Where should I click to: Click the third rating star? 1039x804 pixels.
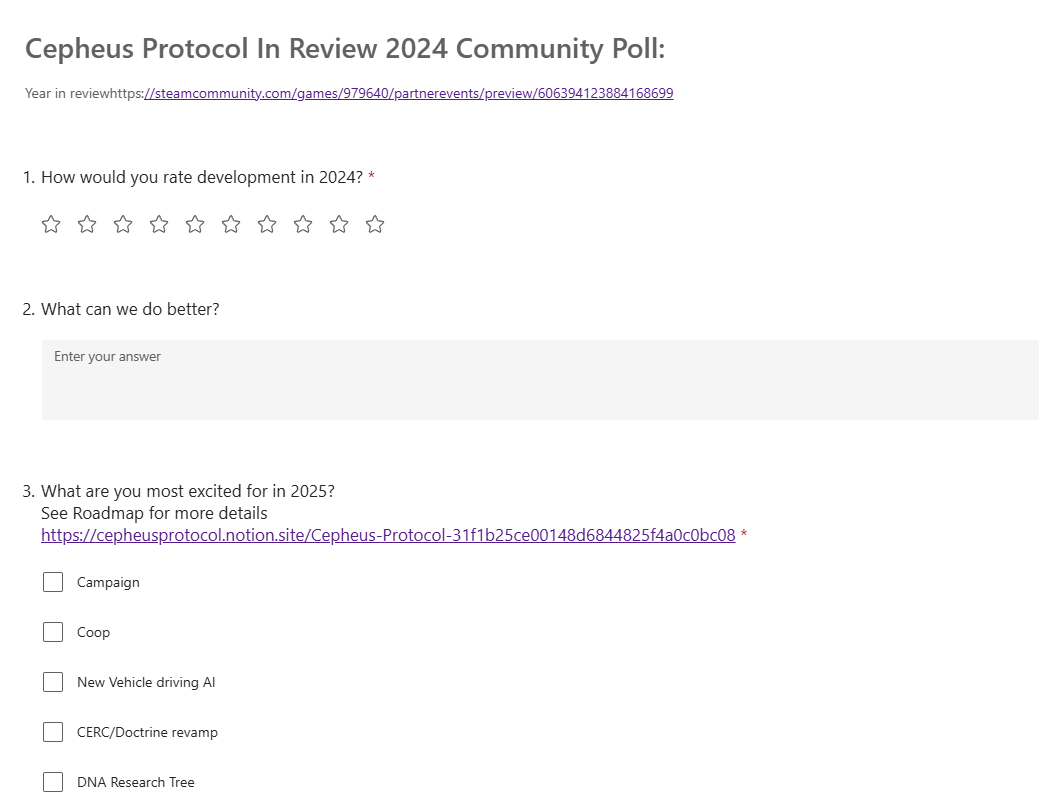tap(123, 224)
